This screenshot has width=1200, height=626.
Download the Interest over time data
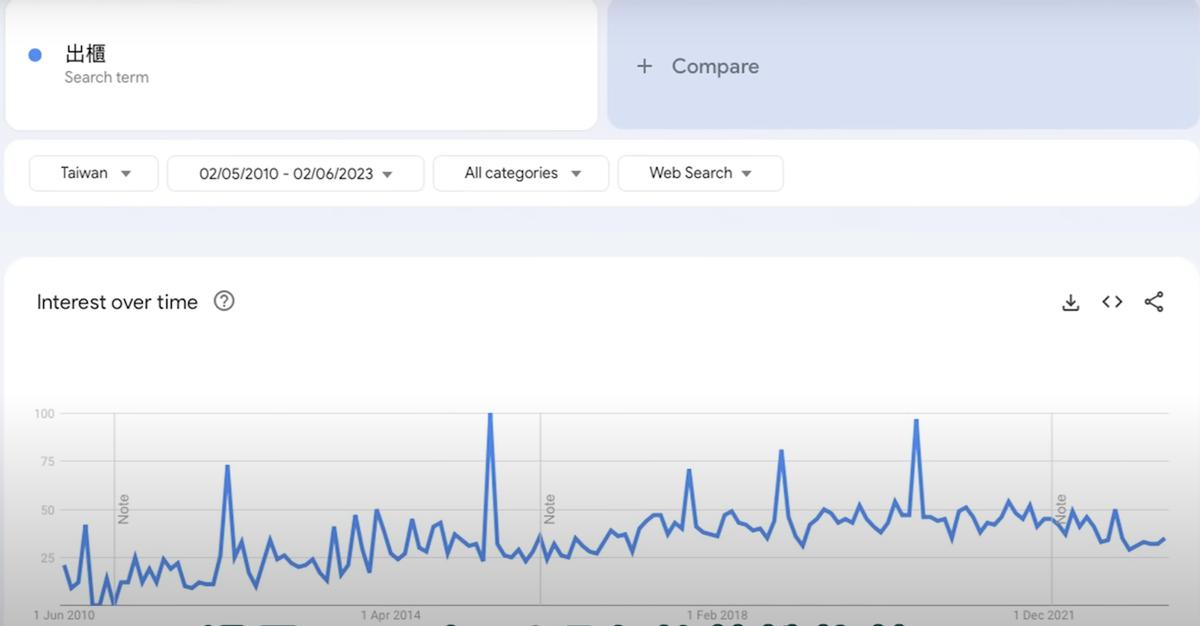click(1070, 302)
